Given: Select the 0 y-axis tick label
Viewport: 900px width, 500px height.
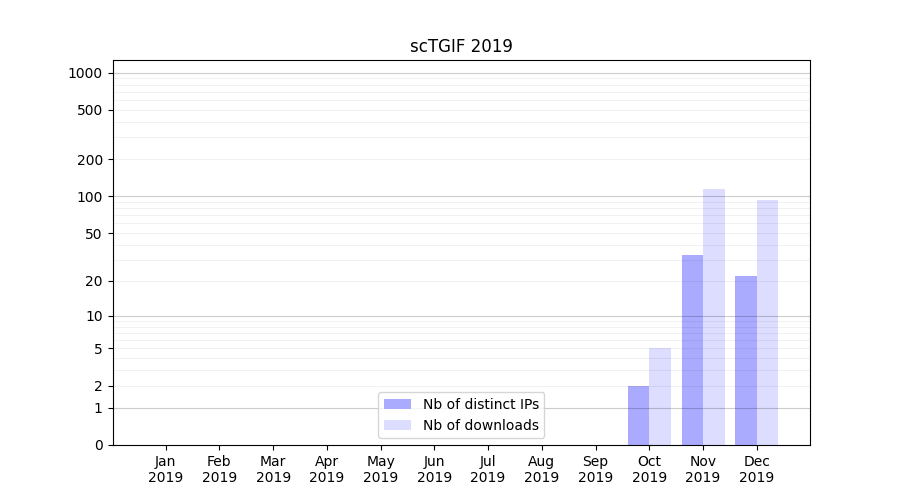Looking at the screenshot, I should tap(98, 445).
